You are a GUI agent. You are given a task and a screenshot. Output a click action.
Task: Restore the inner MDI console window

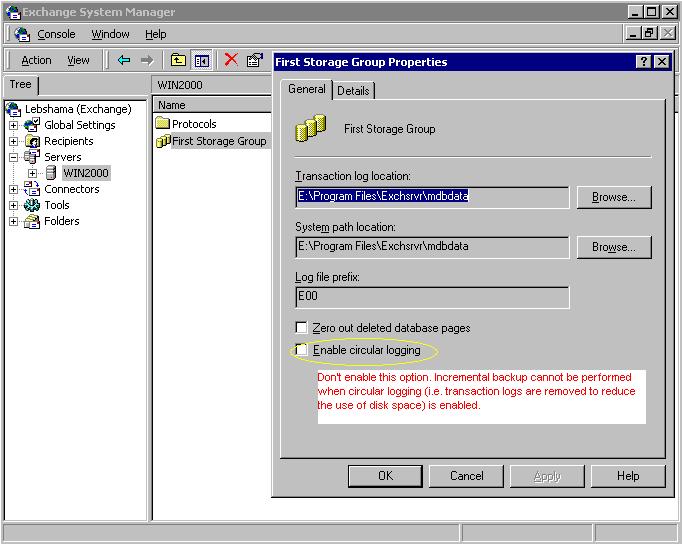coord(650,33)
